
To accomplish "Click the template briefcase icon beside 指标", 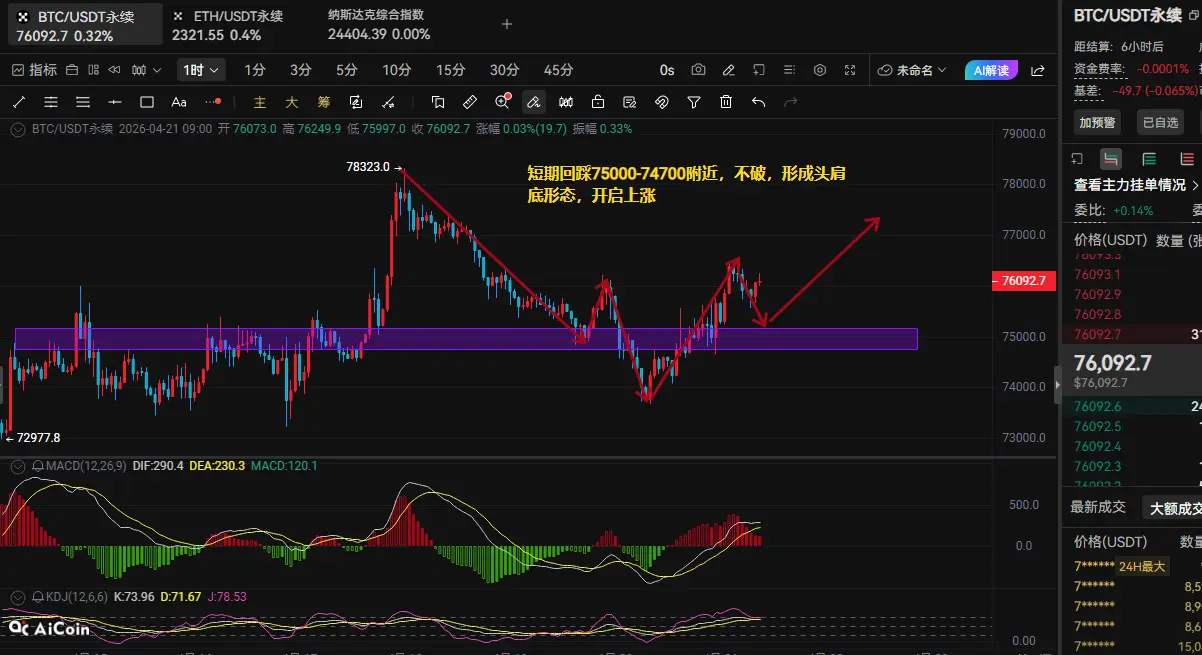I will point(72,70).
